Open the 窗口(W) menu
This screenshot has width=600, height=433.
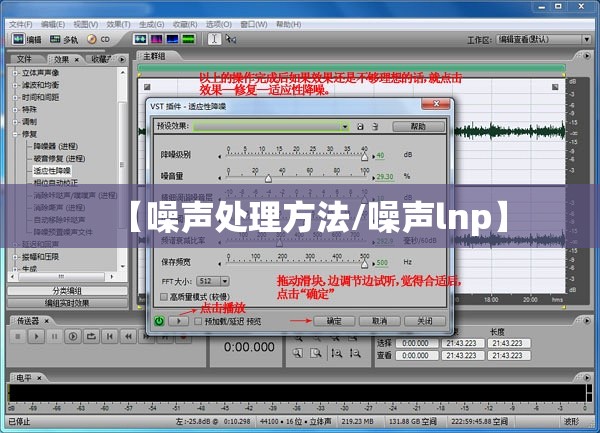point(254,24)
